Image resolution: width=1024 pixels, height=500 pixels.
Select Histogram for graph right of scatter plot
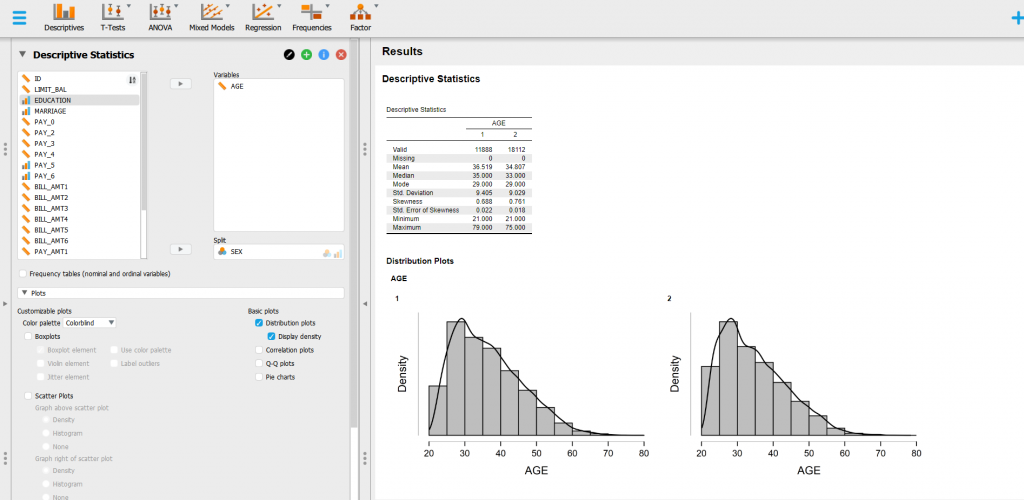pyautogui.click(x=46, y=484)
